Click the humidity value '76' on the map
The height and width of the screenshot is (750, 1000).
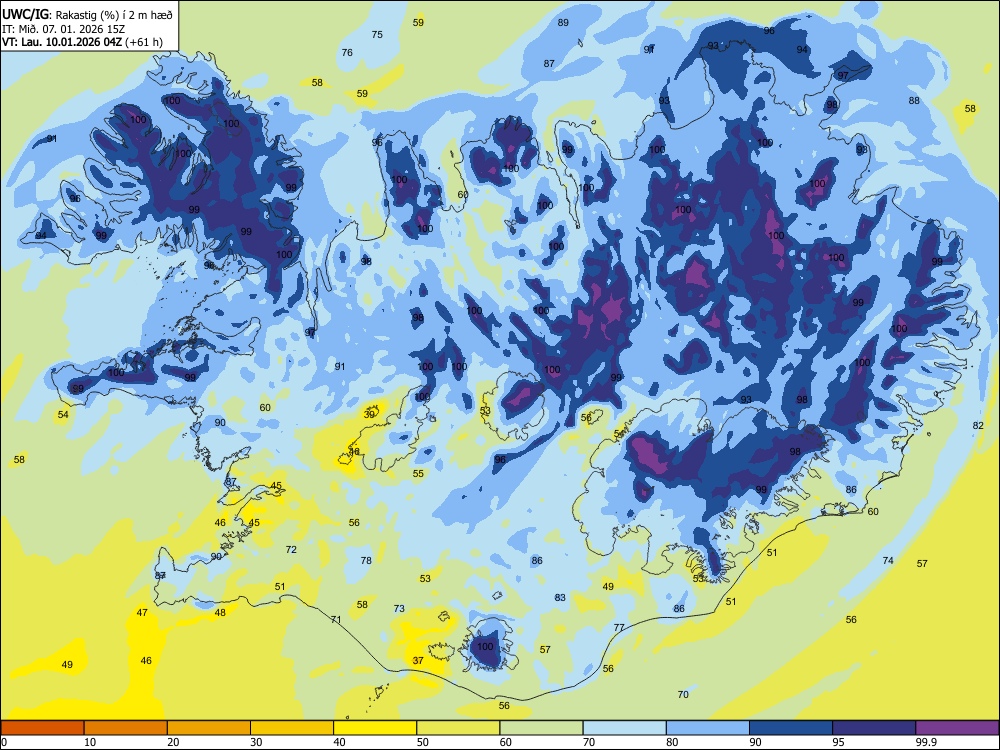tap(347, 52)
